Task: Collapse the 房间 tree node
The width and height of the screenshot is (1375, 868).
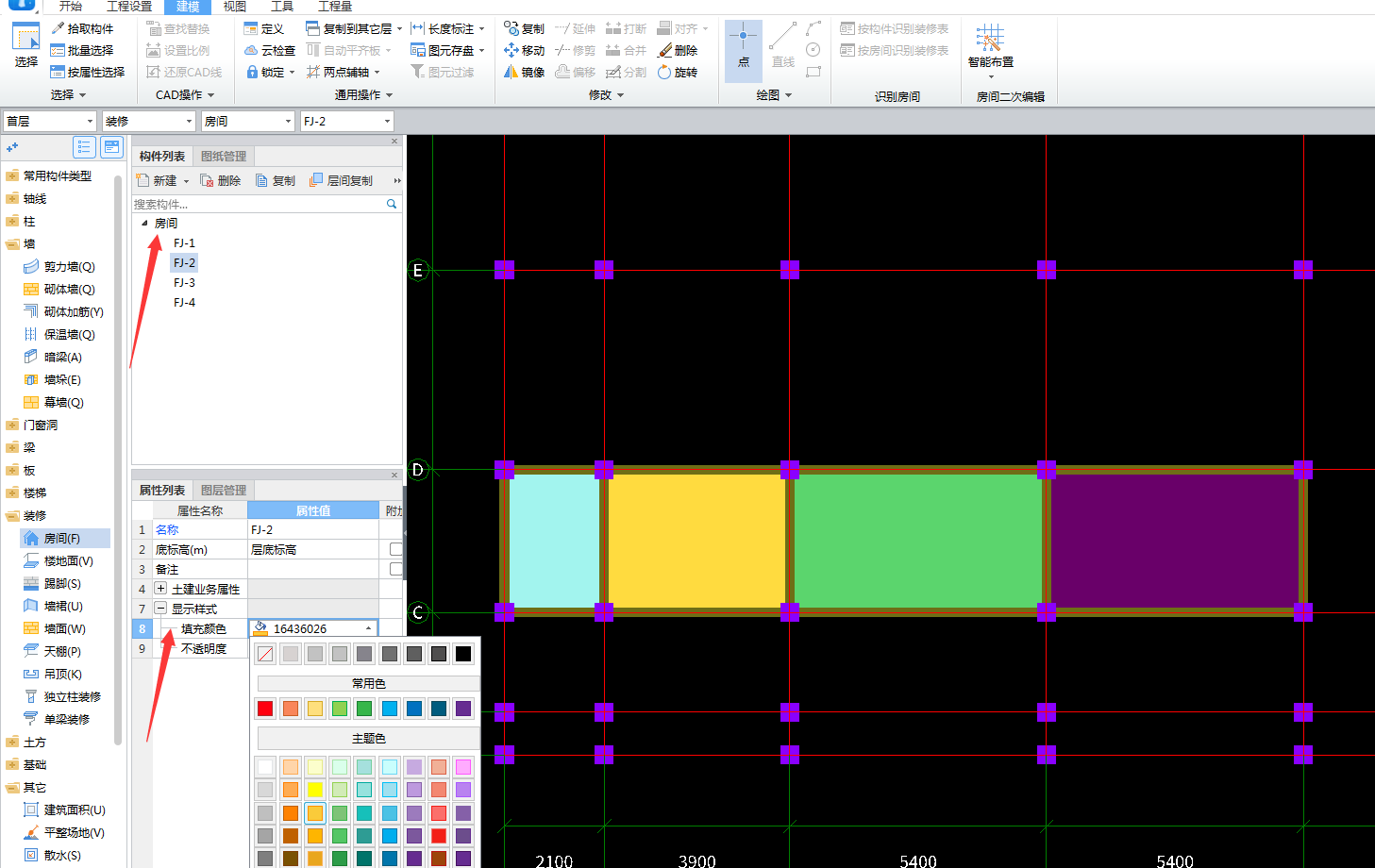Action: tap(144, 224)
